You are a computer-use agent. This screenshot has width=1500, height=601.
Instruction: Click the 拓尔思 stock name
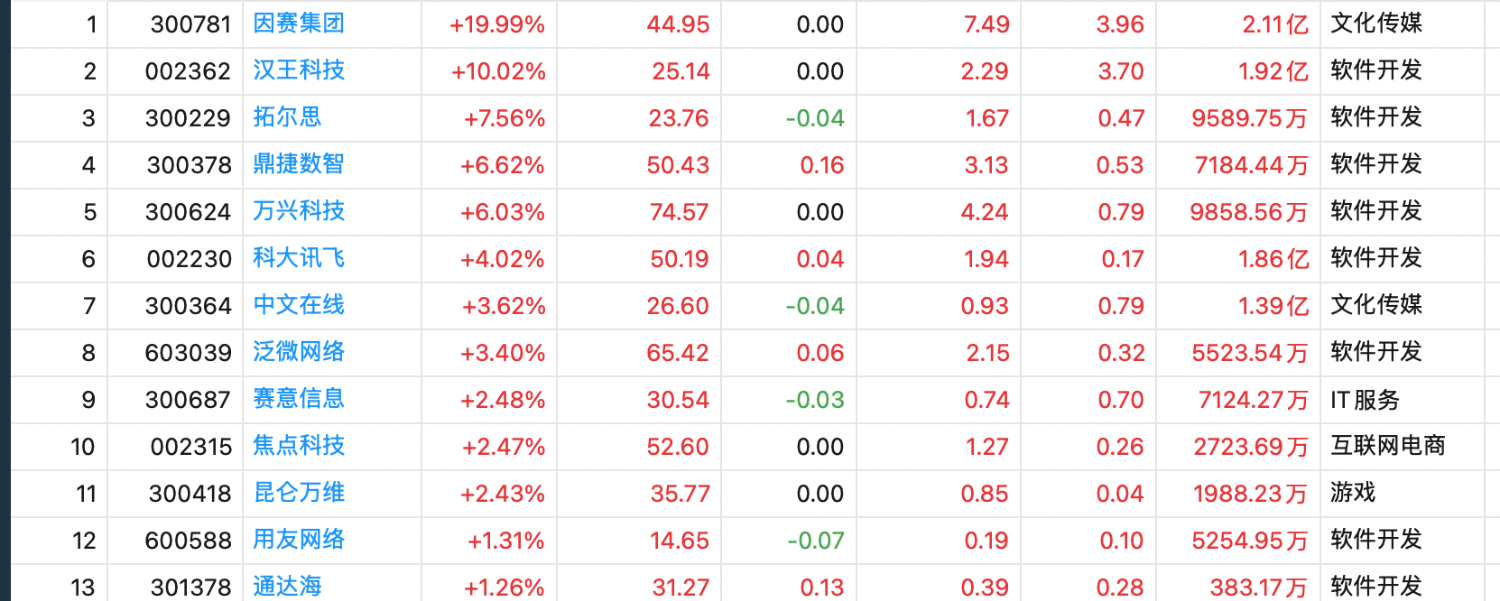[288, 118]
